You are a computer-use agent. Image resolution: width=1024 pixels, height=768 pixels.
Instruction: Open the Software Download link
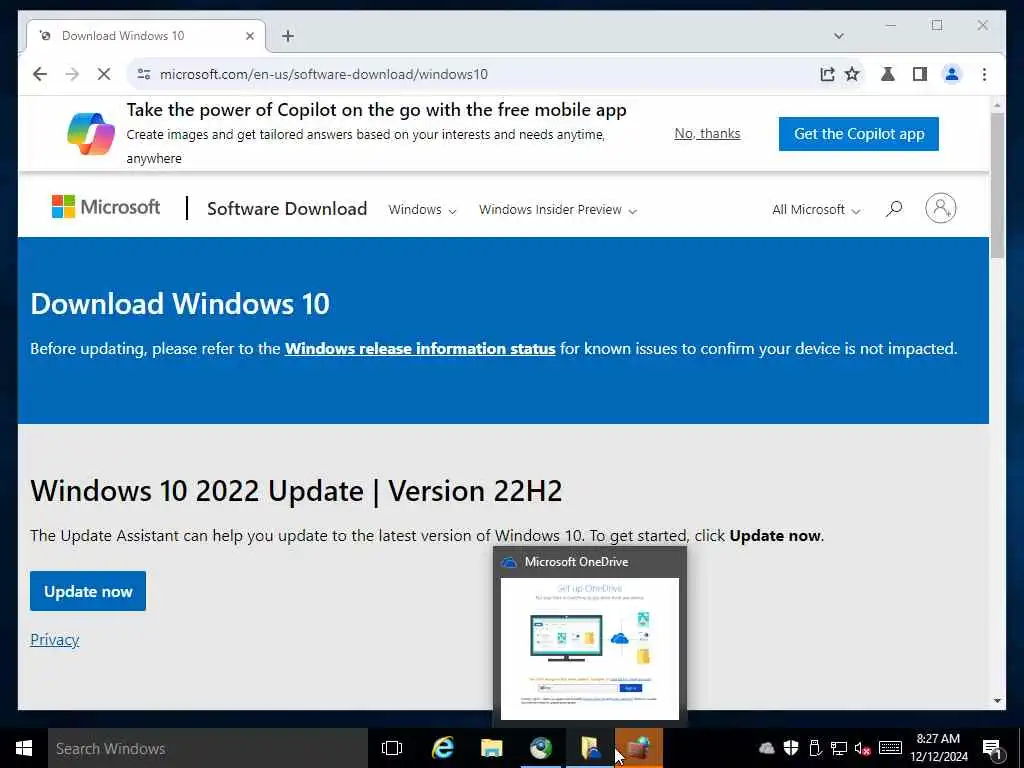[287, 208]
